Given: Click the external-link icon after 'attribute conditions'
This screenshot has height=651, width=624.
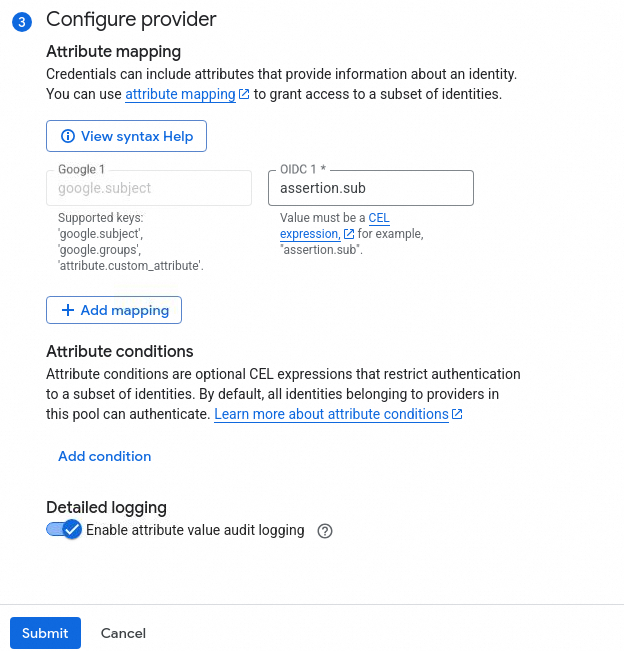Looking at the screenshot, I should [x=457, y=414].
